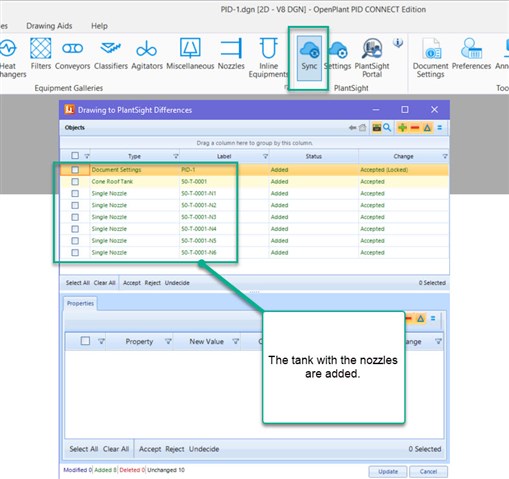Check the 50-T-0001-N4 nozzle checkbox

tap(75, 229)
